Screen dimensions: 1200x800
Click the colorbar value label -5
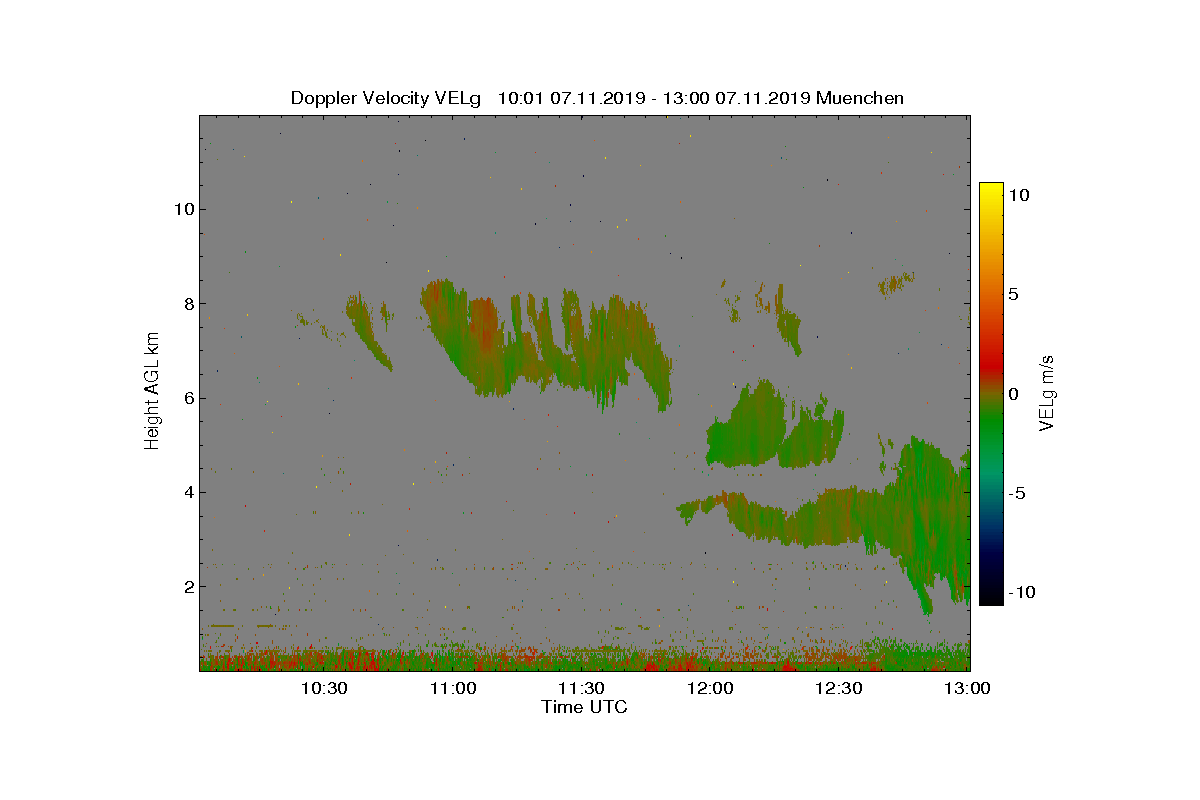point(1019,493)
